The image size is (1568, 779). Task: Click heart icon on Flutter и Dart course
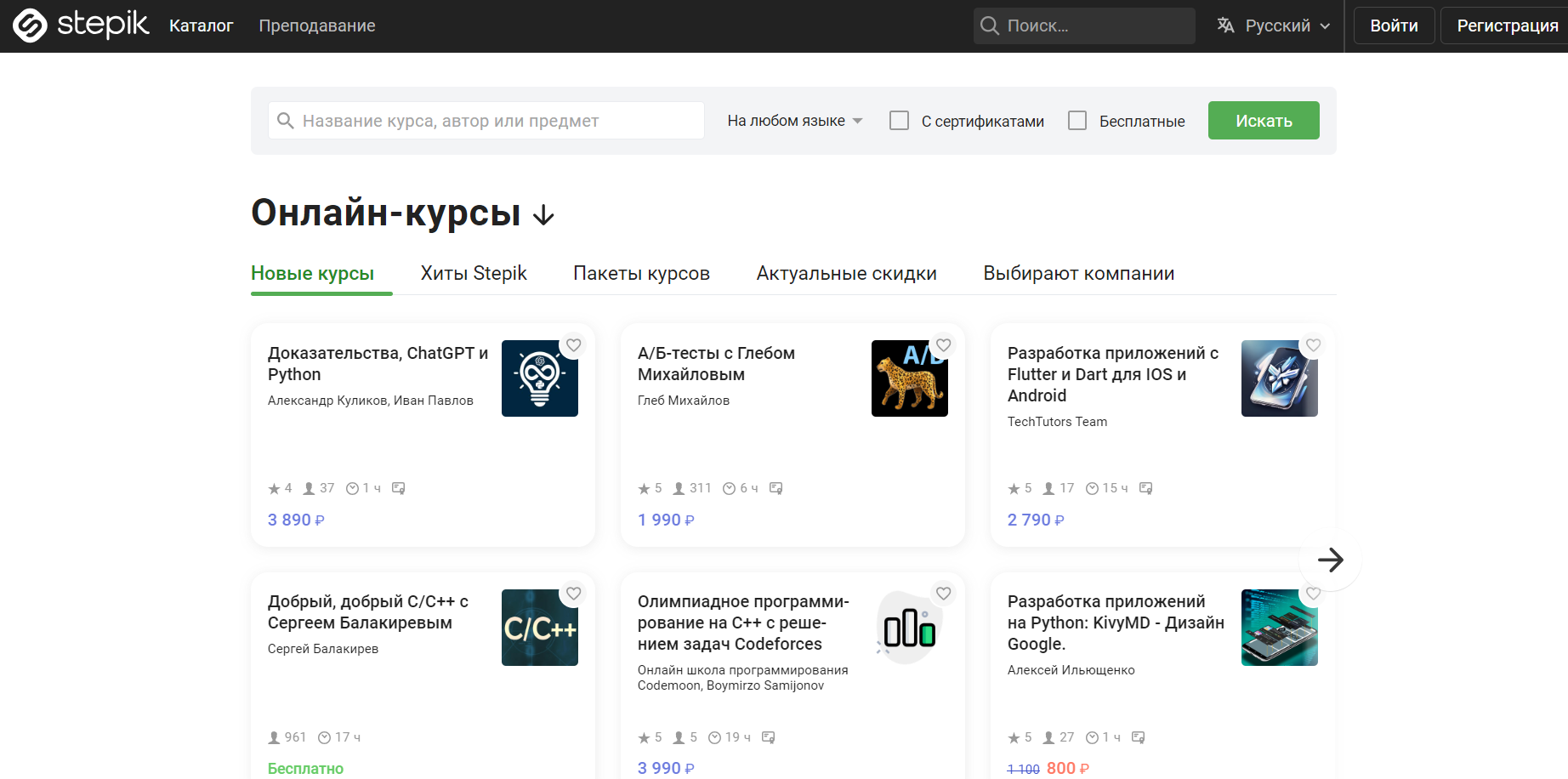pos(1314,345)
